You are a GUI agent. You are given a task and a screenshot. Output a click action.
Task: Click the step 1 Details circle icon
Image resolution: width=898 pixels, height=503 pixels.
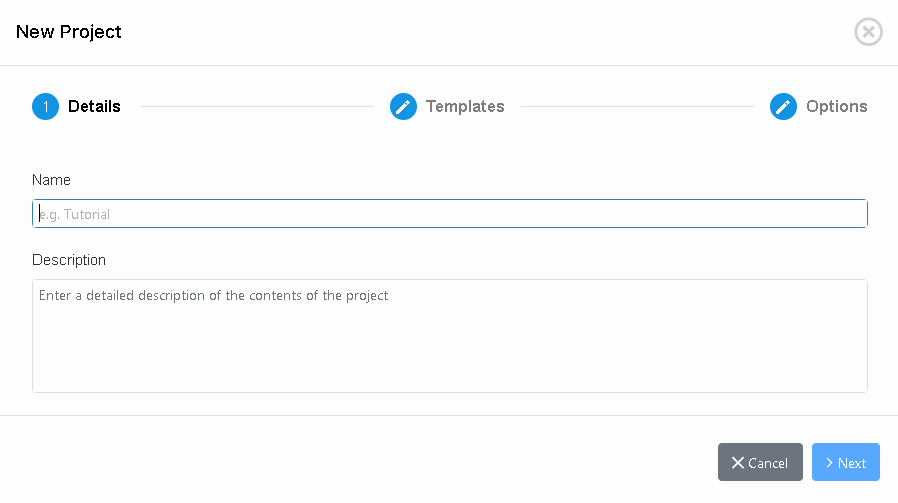[46, 106]
